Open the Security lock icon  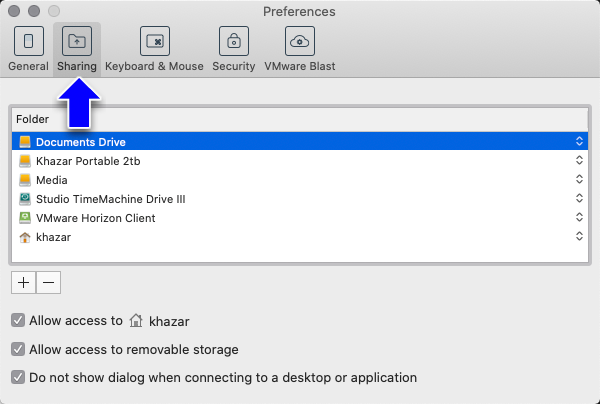(x=234, y=41)
